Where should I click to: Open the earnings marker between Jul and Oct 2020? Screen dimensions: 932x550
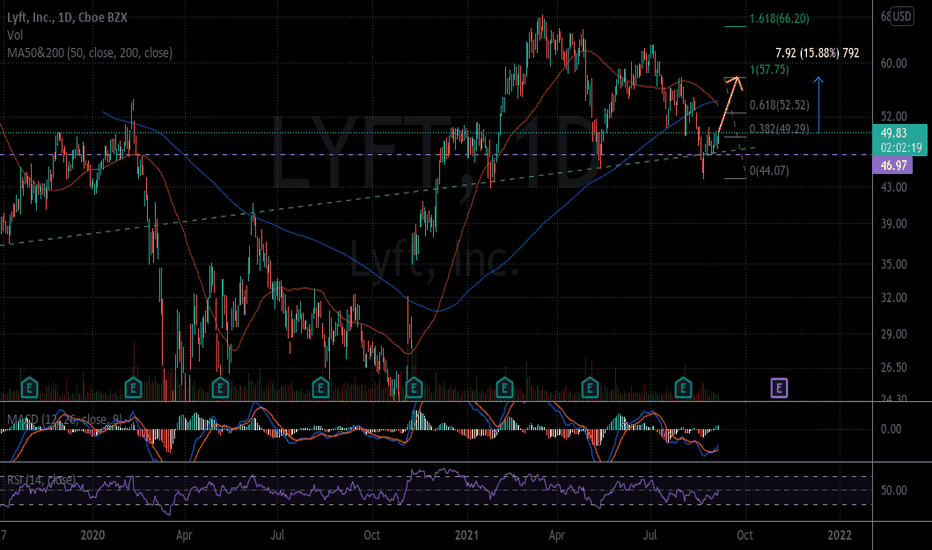[321, 388]
